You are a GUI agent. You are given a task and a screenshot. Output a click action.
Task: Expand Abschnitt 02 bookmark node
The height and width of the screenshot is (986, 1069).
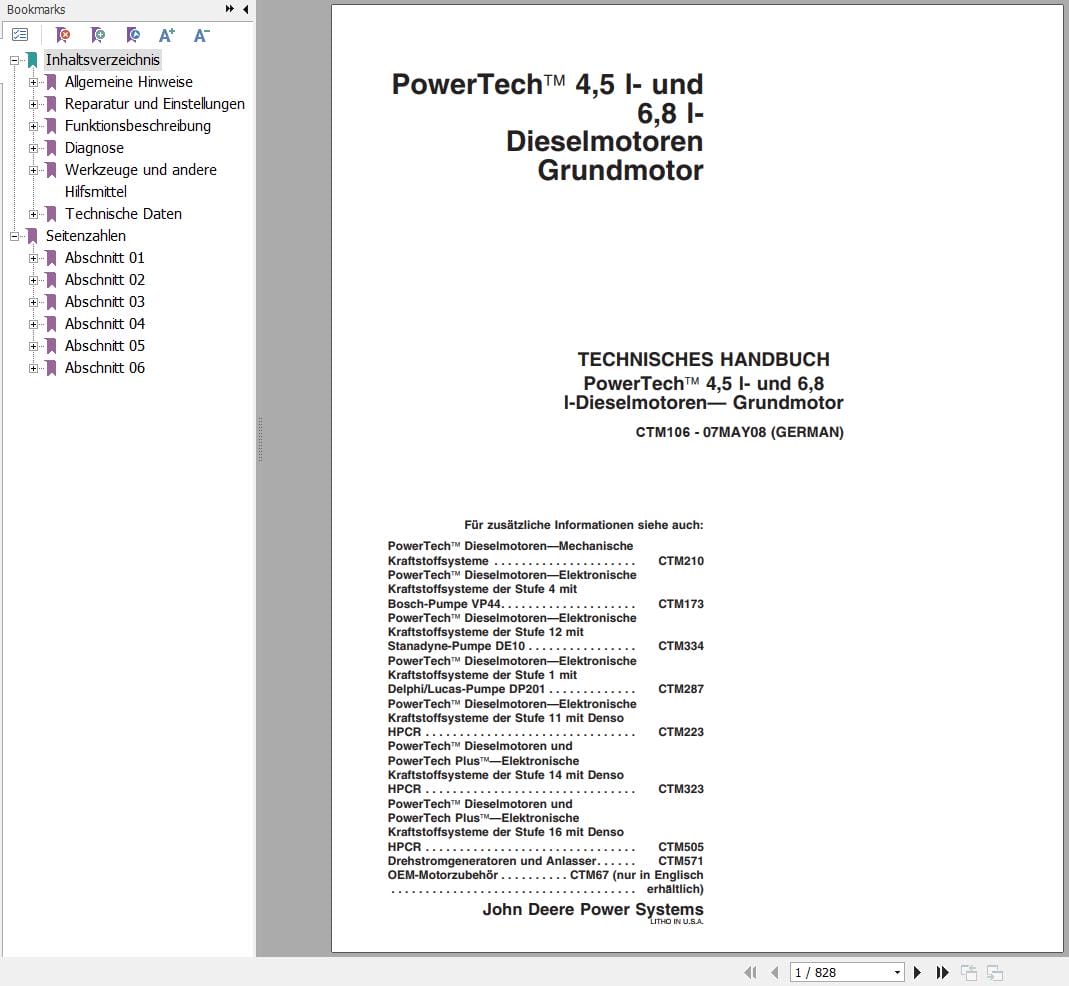33,280
